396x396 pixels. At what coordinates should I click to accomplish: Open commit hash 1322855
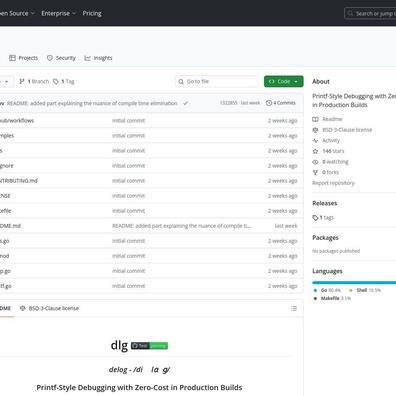click(x=229, y=103)
